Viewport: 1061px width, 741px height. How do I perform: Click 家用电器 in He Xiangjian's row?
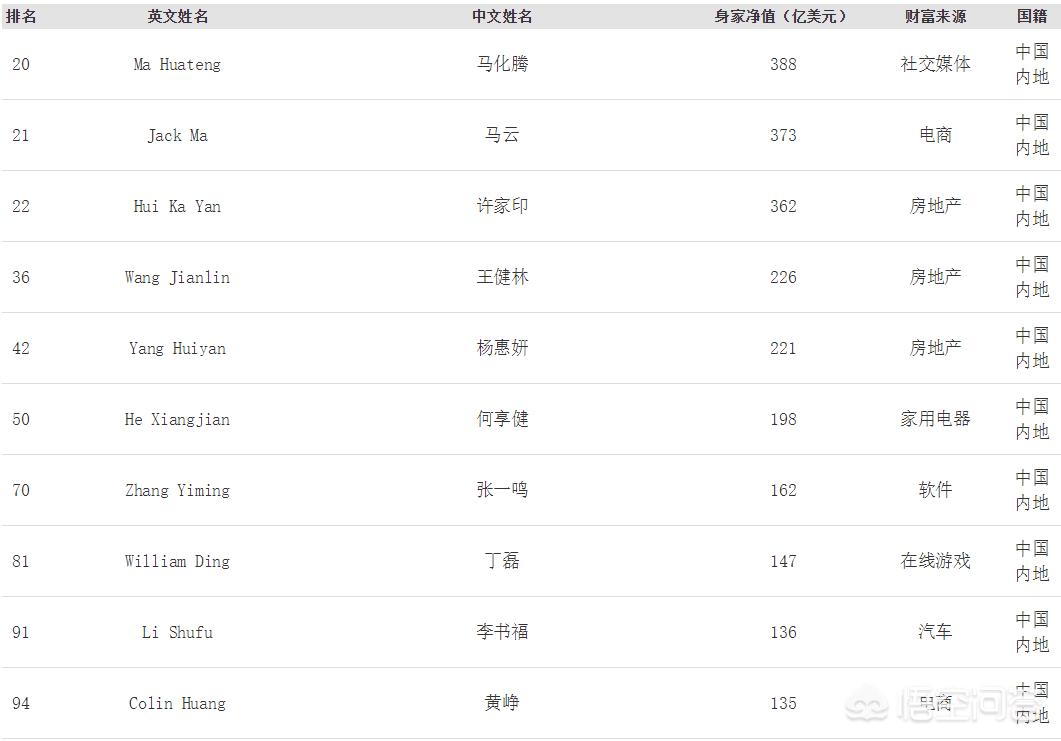click(935, 419)
